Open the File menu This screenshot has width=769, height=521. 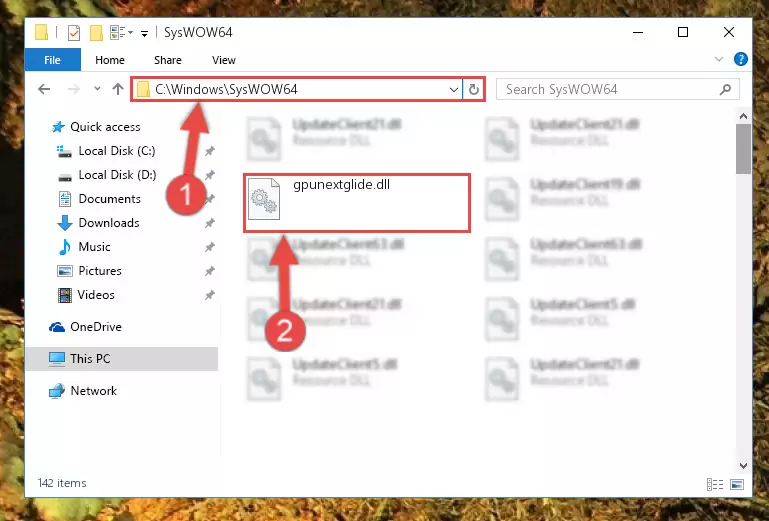click(x=52, y=60)
